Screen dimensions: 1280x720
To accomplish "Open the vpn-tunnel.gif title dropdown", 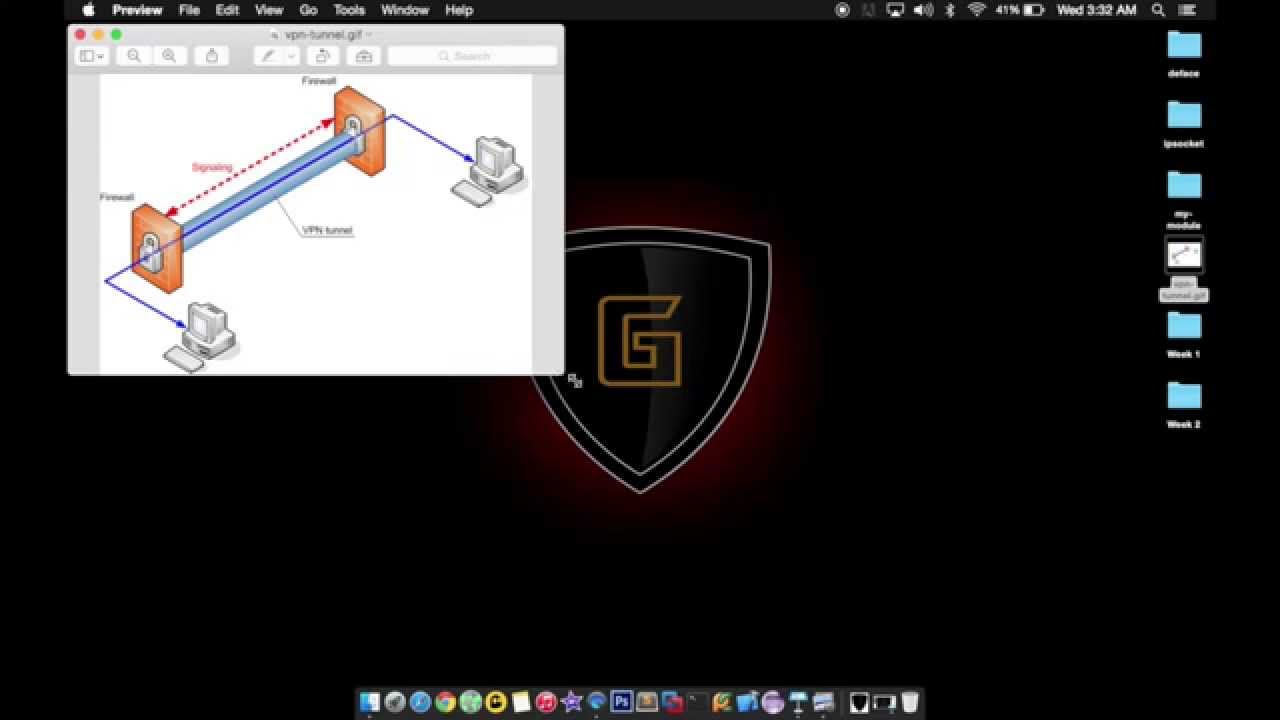I will pos(369,35).
